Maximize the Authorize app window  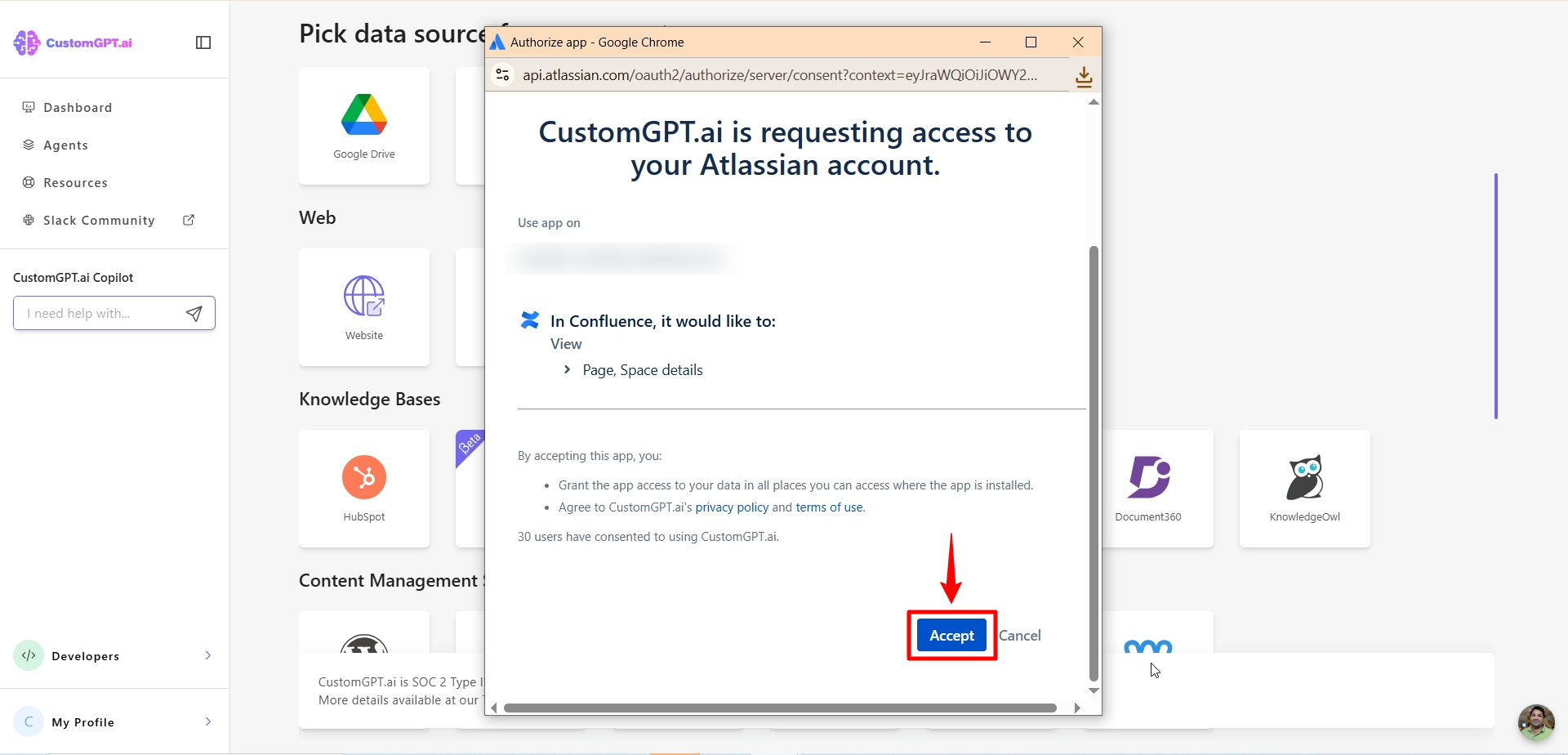point(1031,42)
